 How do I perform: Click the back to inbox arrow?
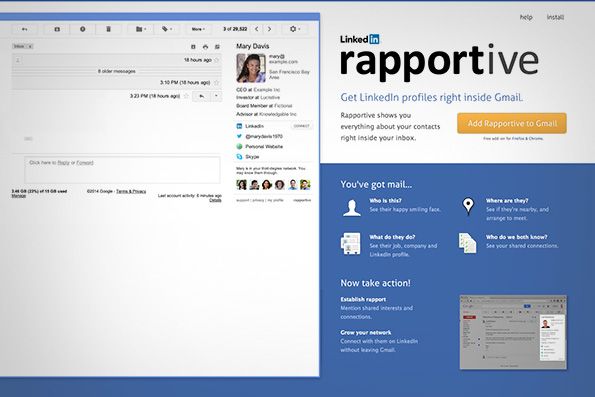pyautogui.click(x=24, y=29)
